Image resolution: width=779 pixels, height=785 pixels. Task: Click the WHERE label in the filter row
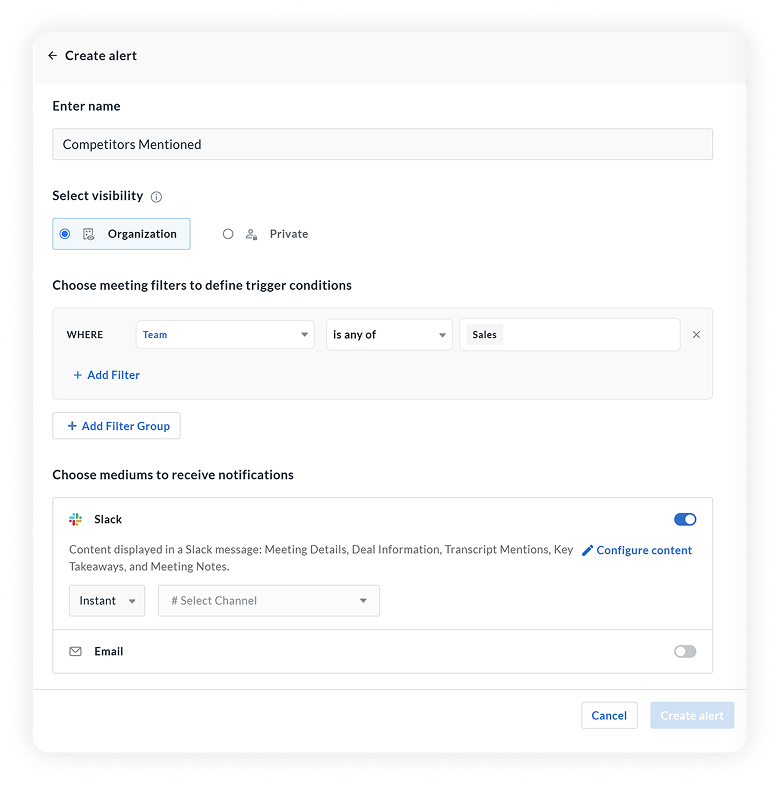point(85,334)
